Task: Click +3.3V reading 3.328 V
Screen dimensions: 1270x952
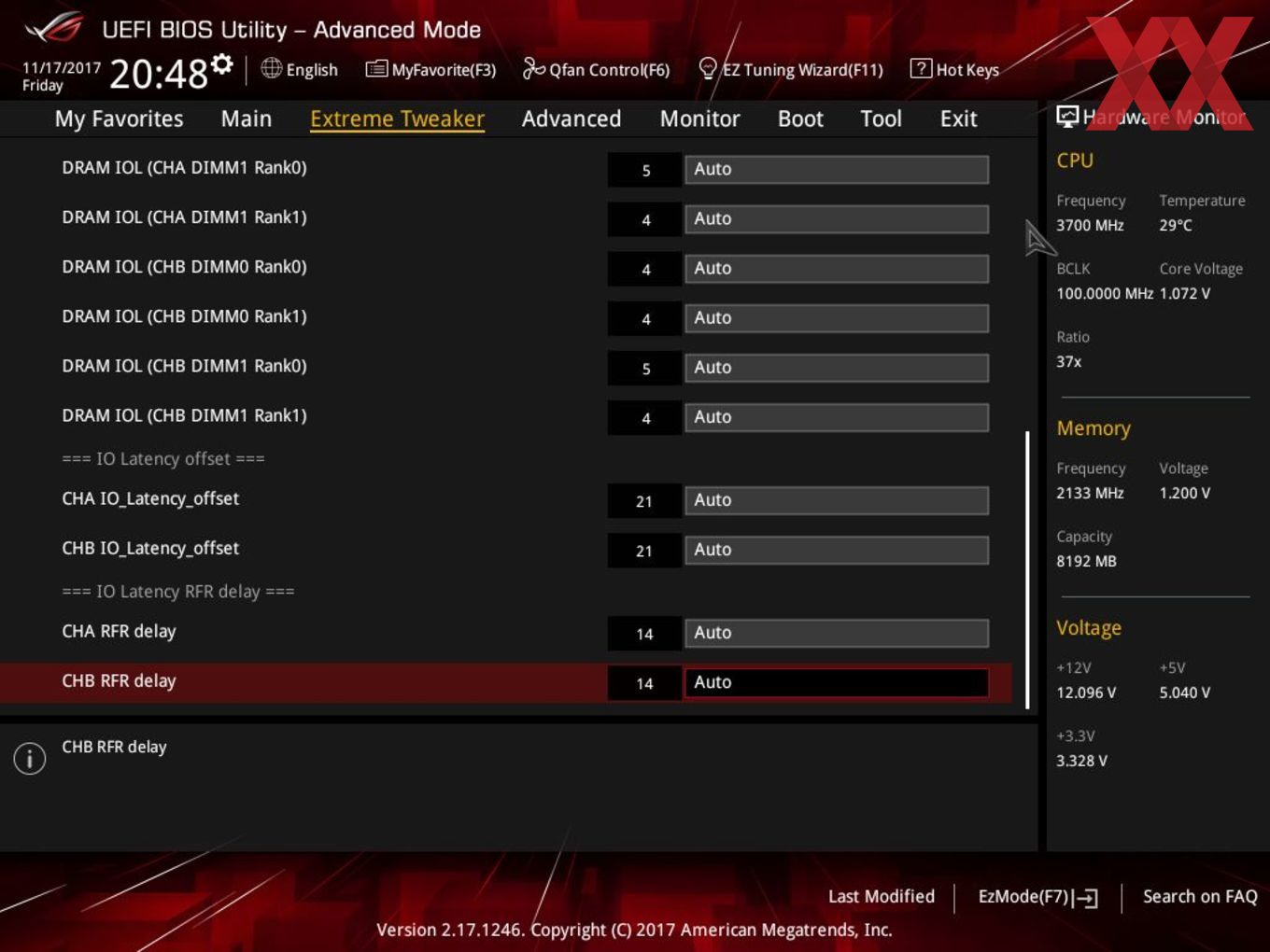Action: tap(1081, 761)
